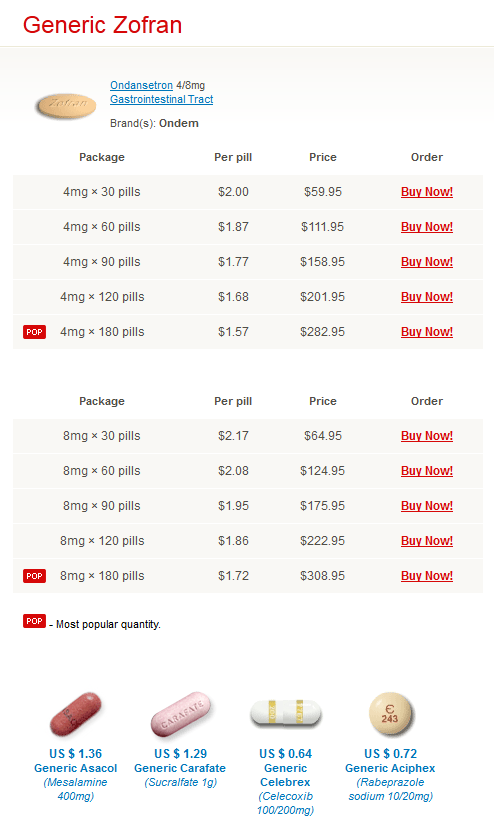The image size is (494, 835).
Task: Buy Now for 8mg × 30 pills
Action: point(427,436)
